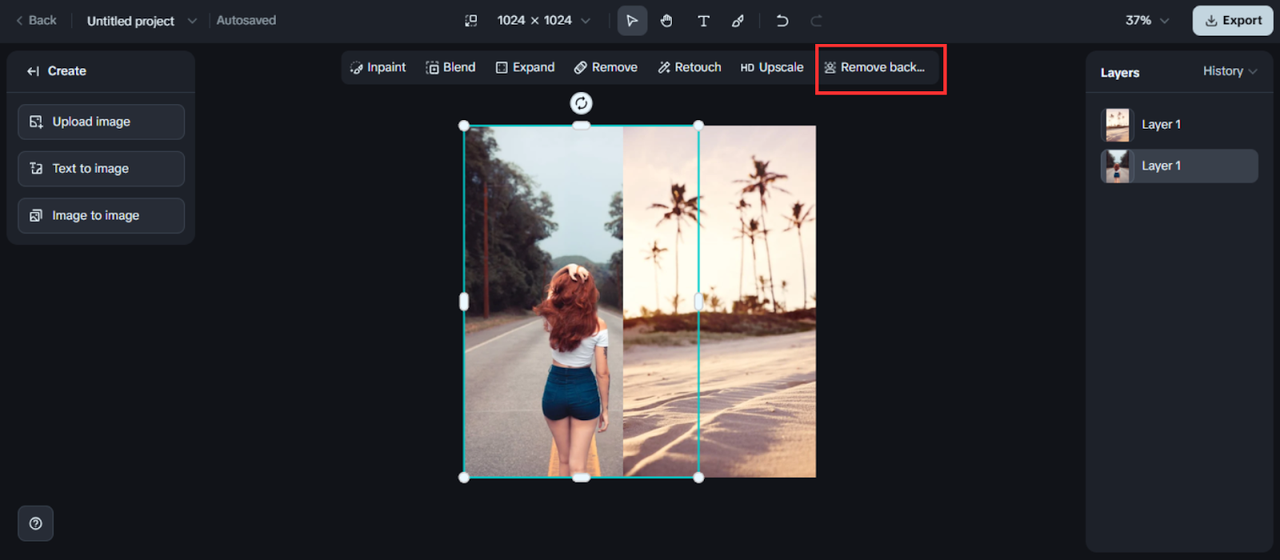Select the pointer selection tool

click(x=632, y=21)
